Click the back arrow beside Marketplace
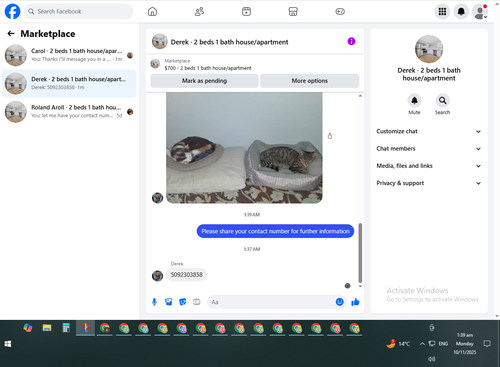This screenshot has height=367, width=500. [11, 33]
